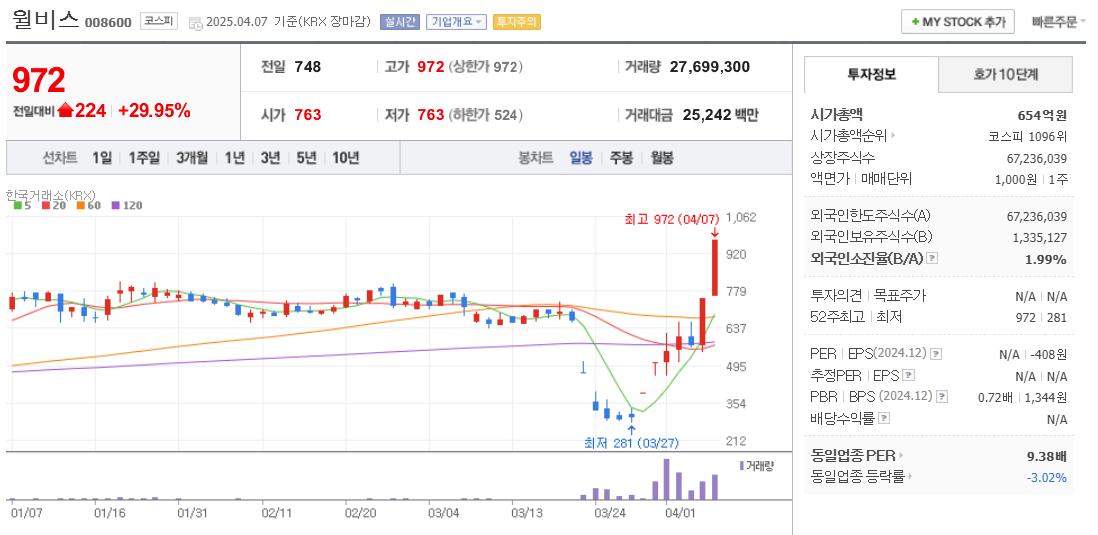The width and height of the screenshot is (1098, 535).
Task: Click the 외국인소진율 value 1.99%
Action: [x=1045, y=260]
